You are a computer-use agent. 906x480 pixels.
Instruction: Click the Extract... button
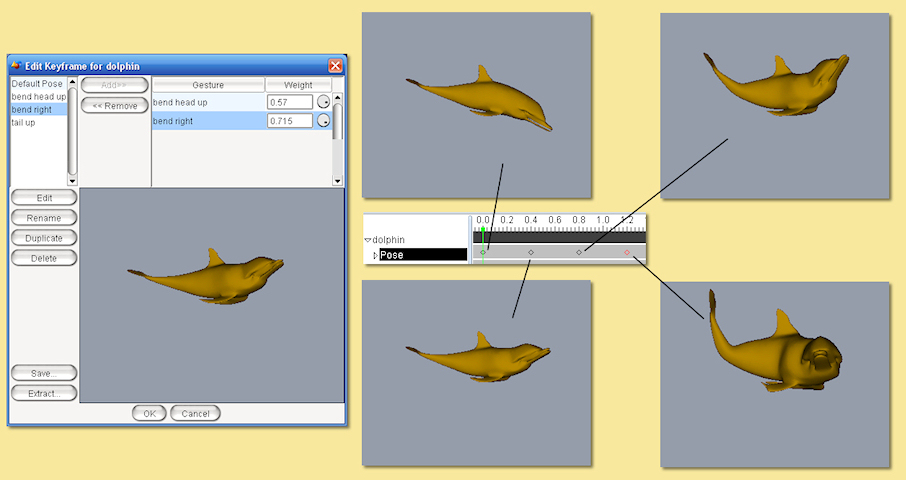(x=44, y=393)
